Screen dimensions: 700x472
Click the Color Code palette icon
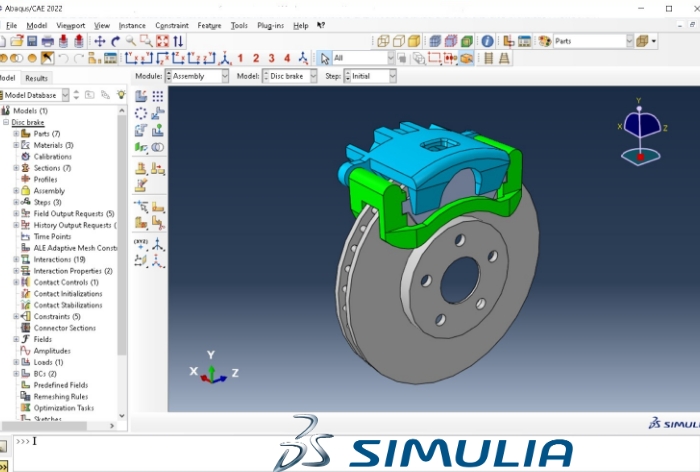(x=545, y=41)
